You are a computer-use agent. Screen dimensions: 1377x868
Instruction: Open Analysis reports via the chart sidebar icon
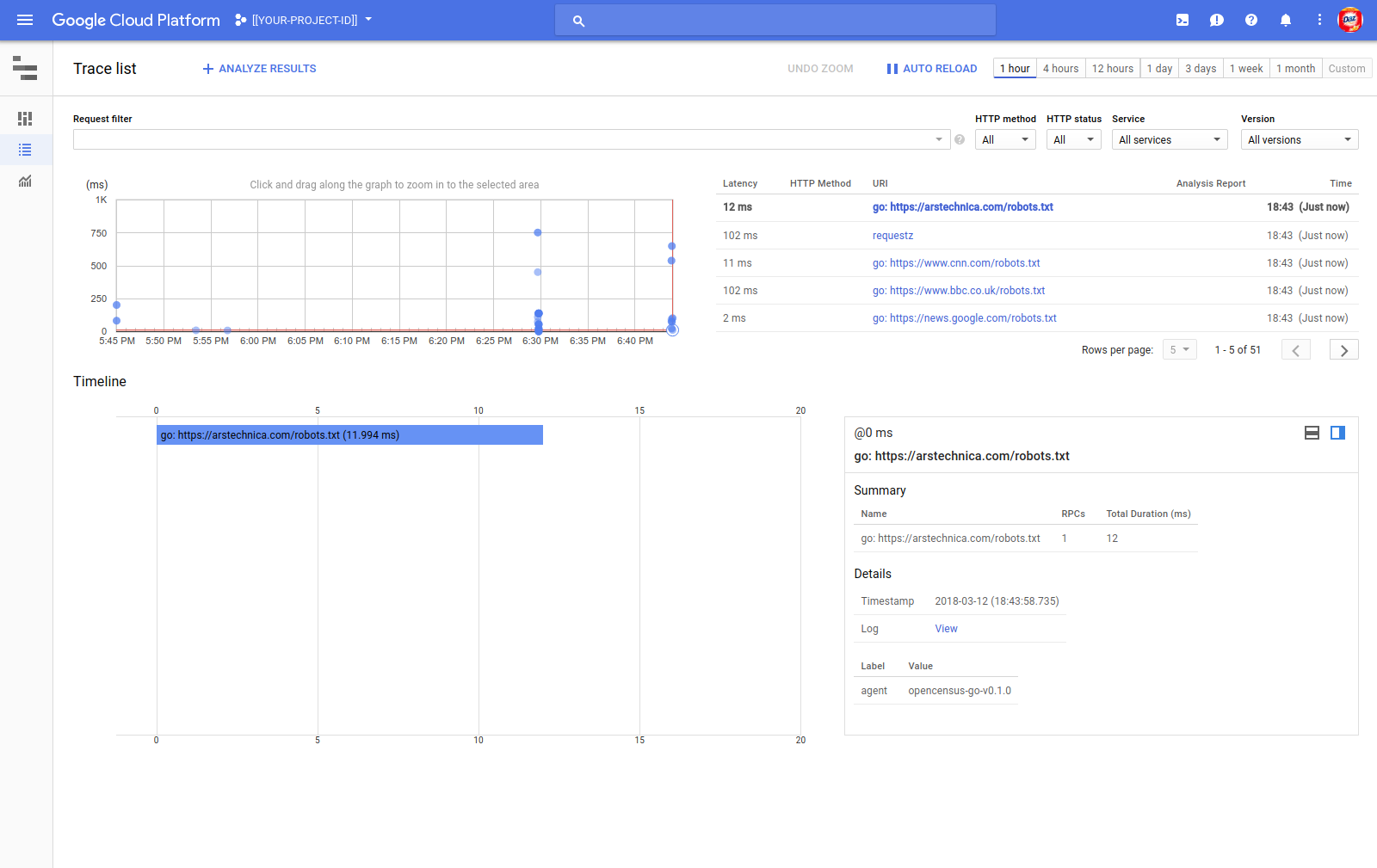click(x=25, y=182)
